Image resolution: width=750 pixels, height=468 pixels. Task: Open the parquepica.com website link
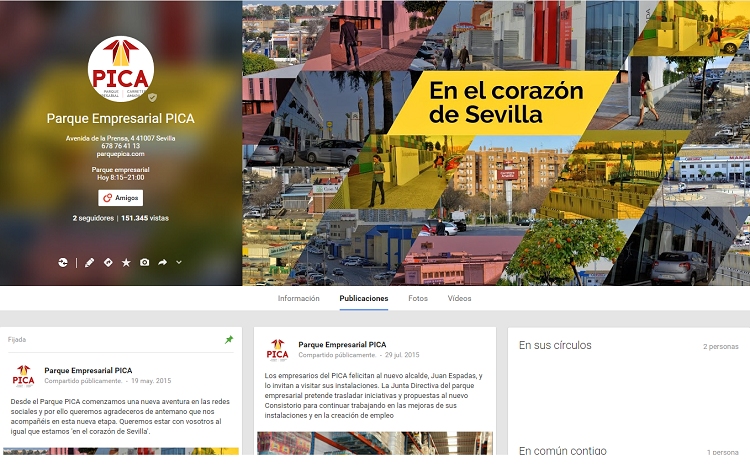[121, 154]
